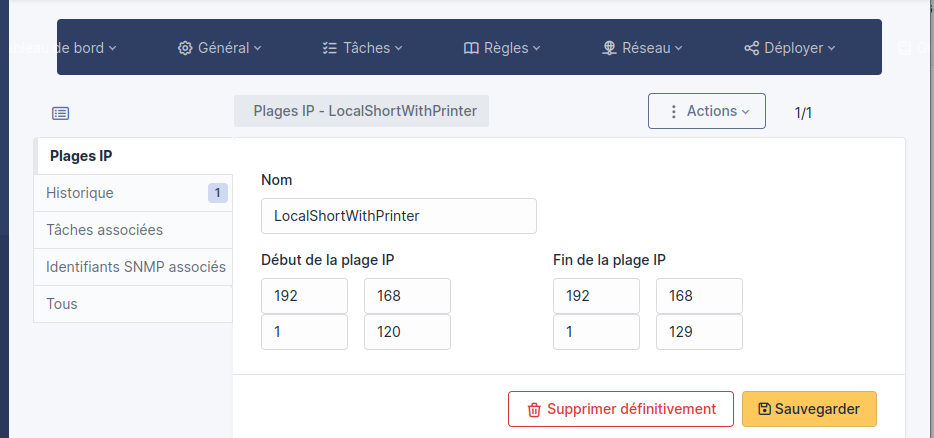
Task: Click the Nom field label
Action: 277,180
